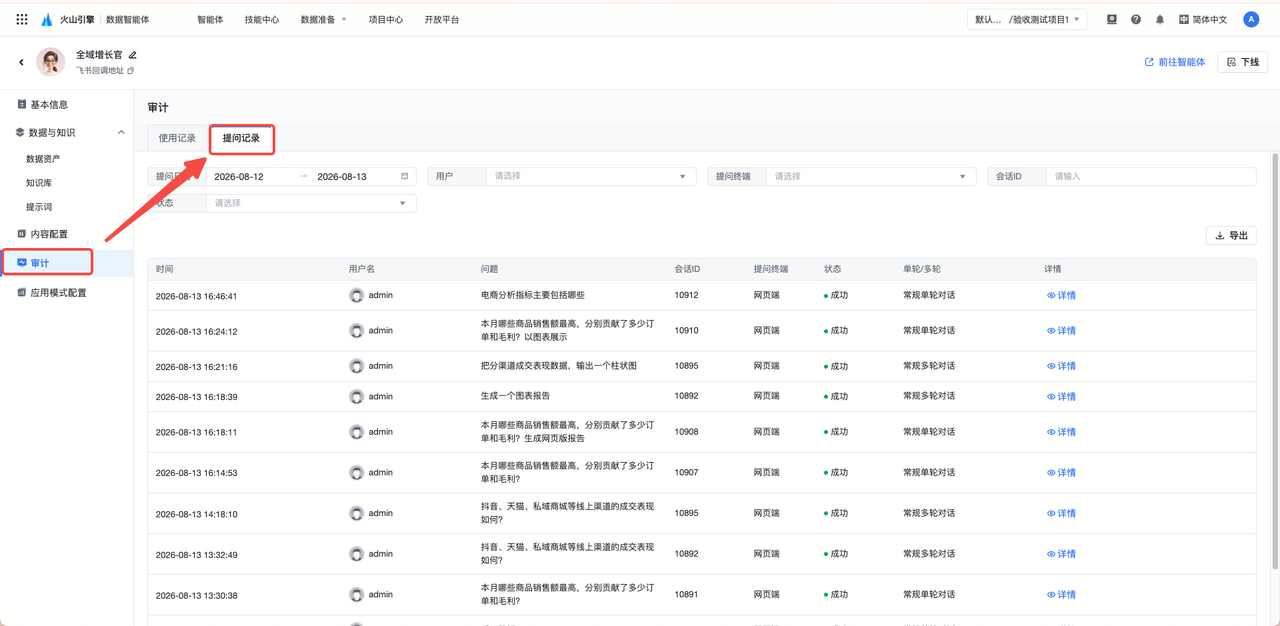Click the start date 2026-08-12 field
This screenshot has height=626, width=1280.
click(x=240, y=176)
